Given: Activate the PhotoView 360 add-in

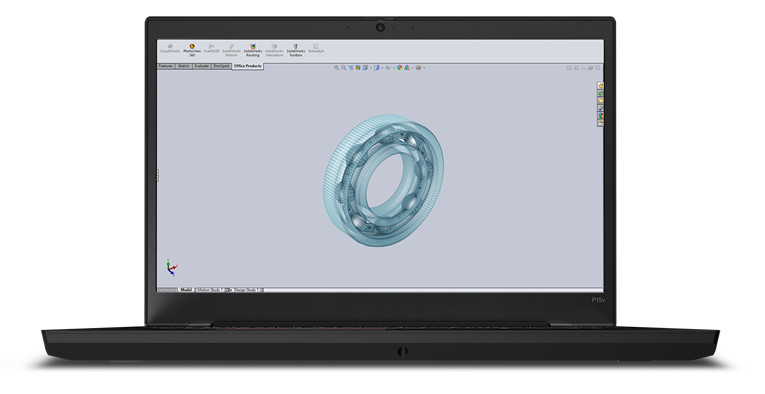Looking at the screenshot, I should click(x=192, y=49).
